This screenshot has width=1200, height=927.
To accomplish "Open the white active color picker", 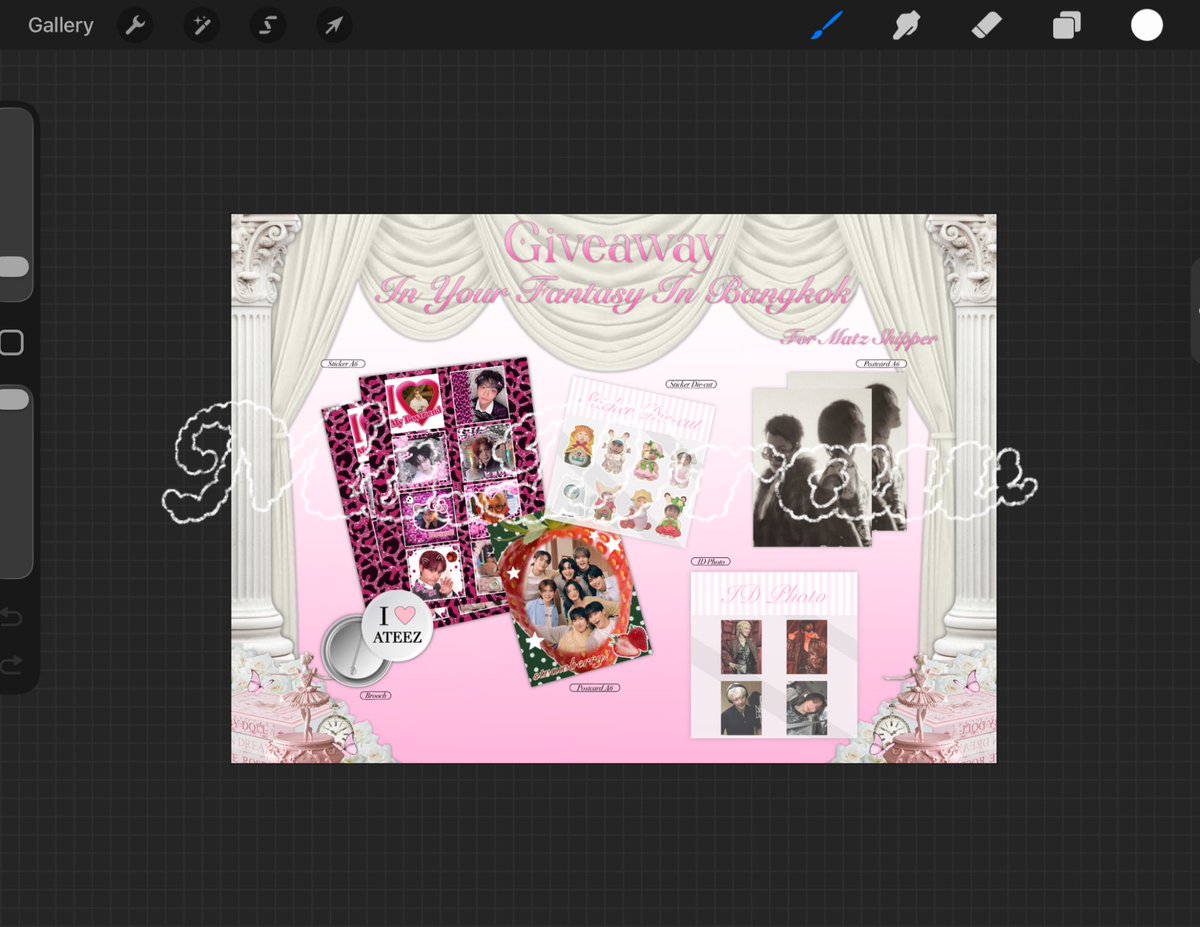I will click(1147, 25).
